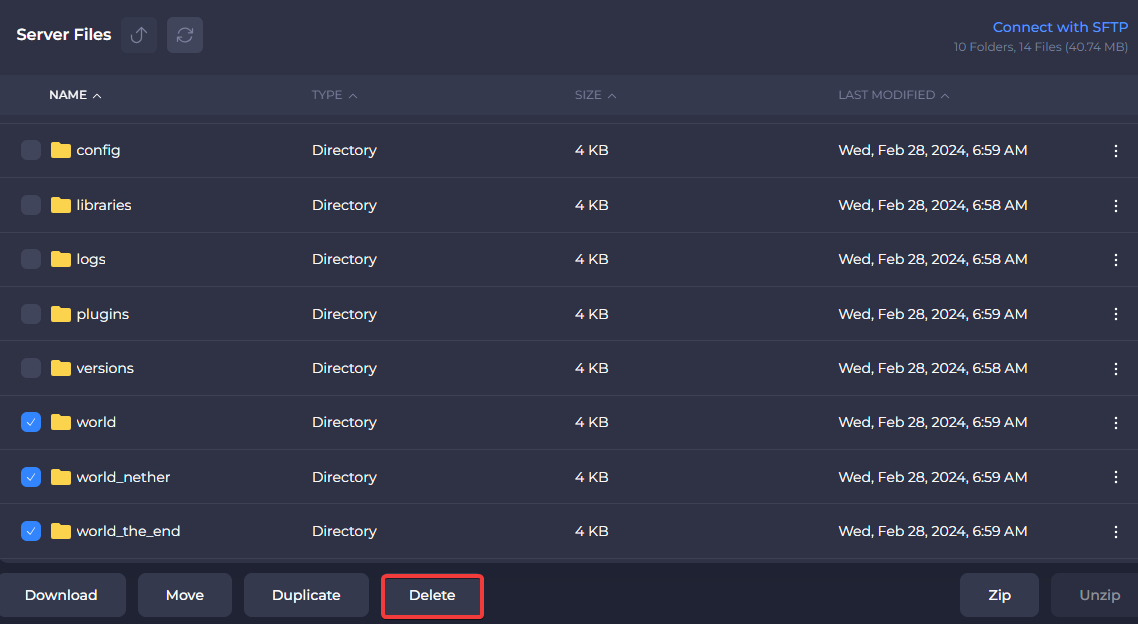Viewport: 1138px width, 624px height.
Task: Select the config folder checkbox
Action: [x=31, y=150]
